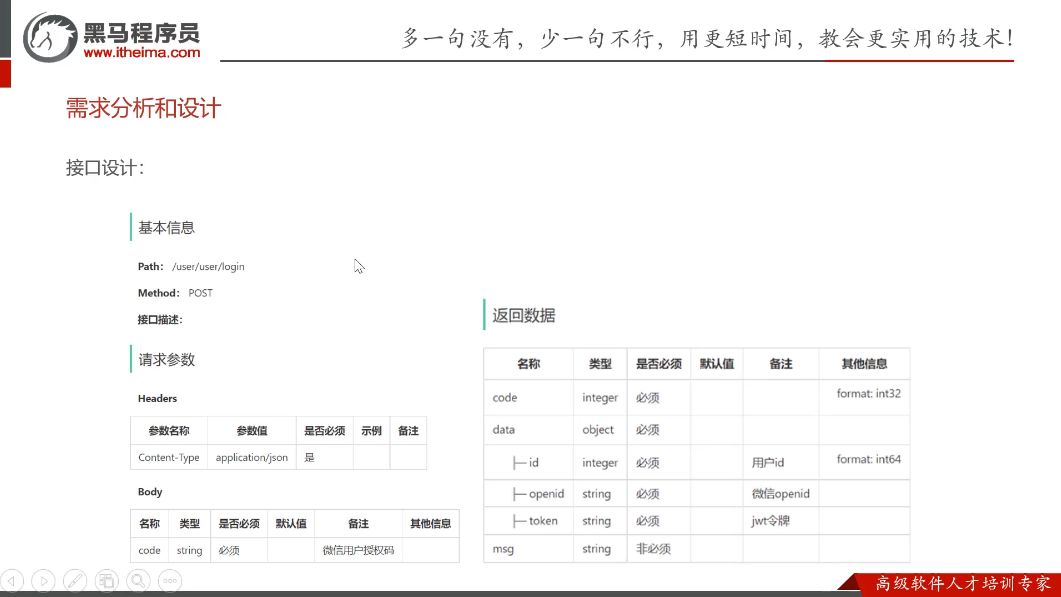The width and height of the screenshot is (1061, 597).
Task: Click the code cell in Body table
Action: click(150, 550)
